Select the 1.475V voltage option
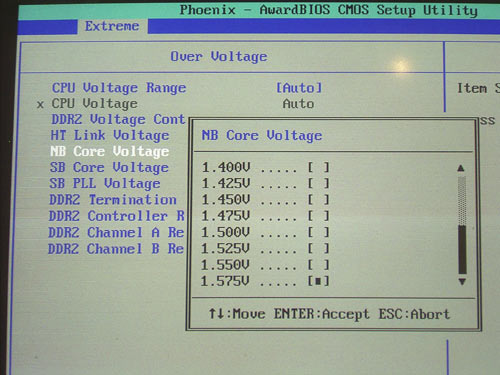This screenshot has width=500, height=375. point(266,216)
